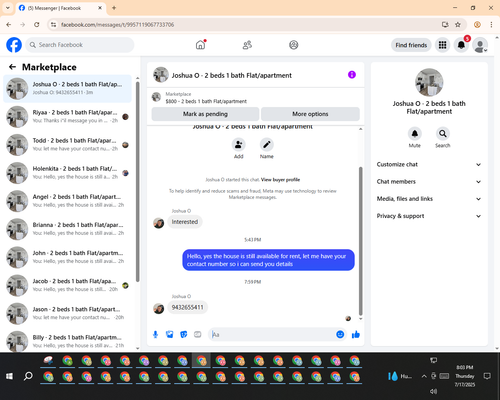Click the browser address bar URL
The image size is (500, 400).
click(x=117, y=25)
